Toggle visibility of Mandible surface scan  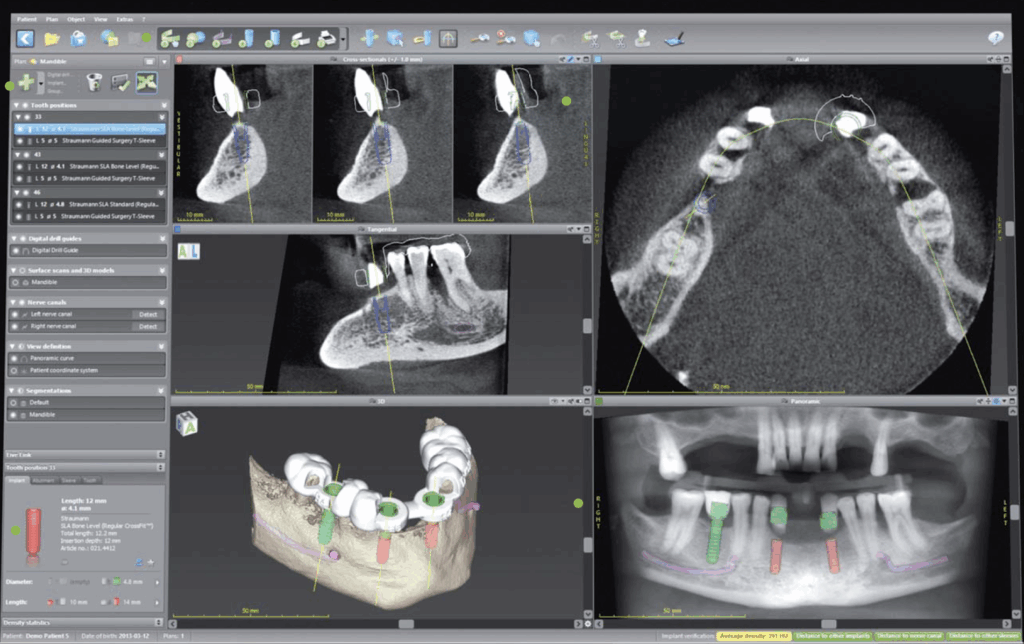pyautogui.click(x=15, y=282)
